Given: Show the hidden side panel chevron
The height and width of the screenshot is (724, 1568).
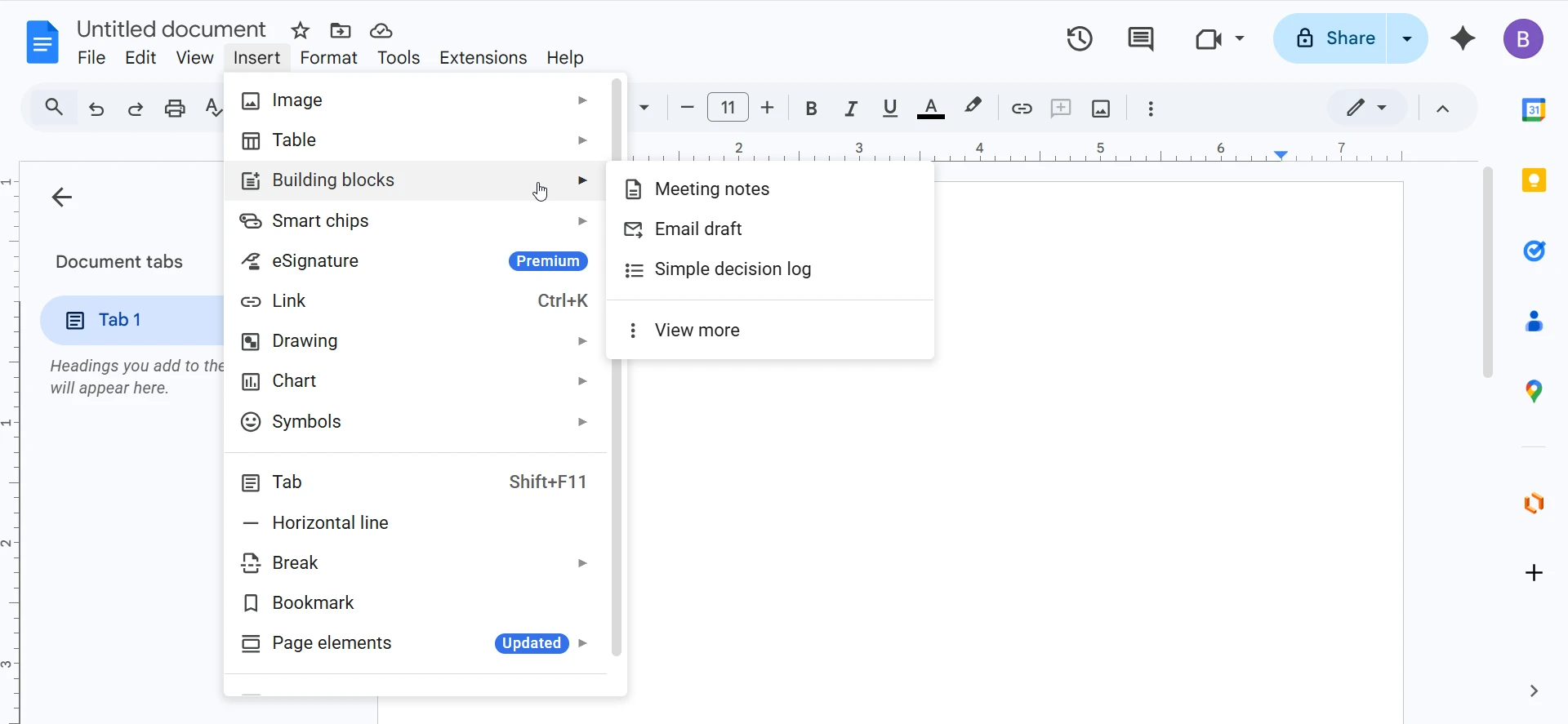Looking at the screenshot, I should click(1534, 691).
